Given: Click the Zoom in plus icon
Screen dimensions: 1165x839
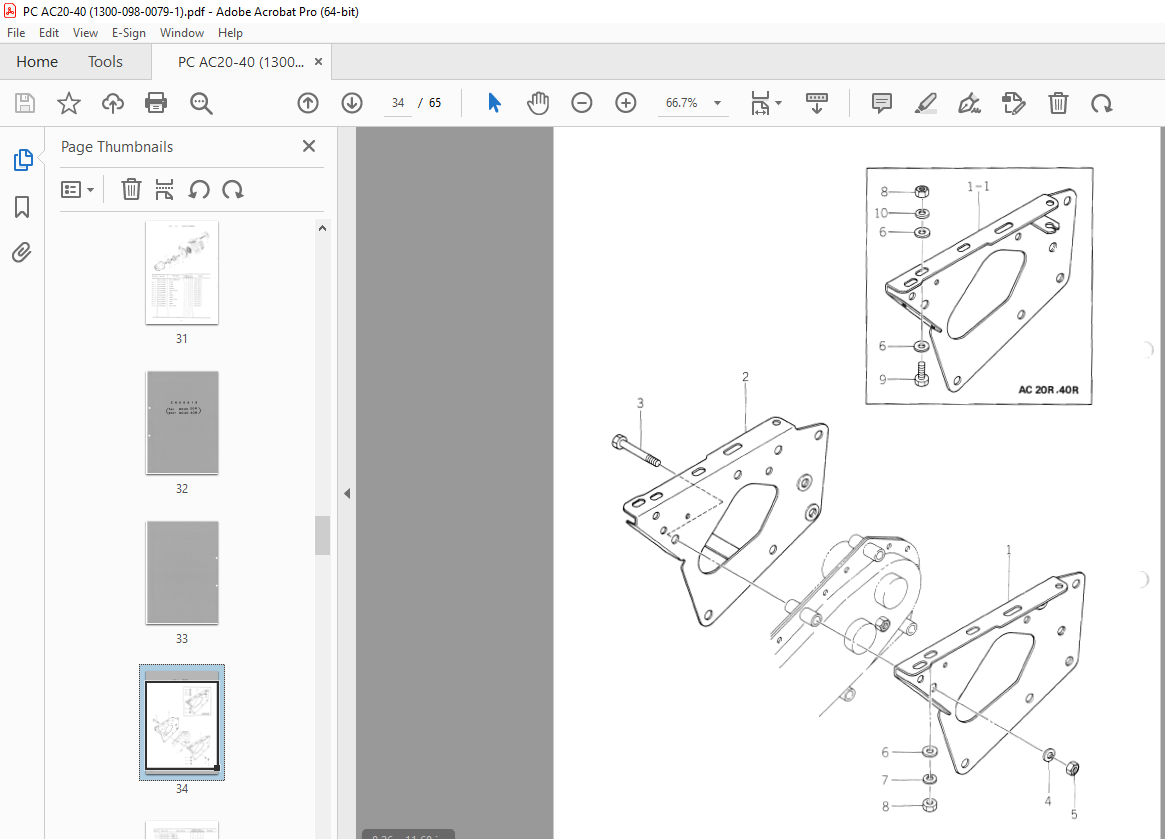Looking at the screenshot, I should coord(626,103).
